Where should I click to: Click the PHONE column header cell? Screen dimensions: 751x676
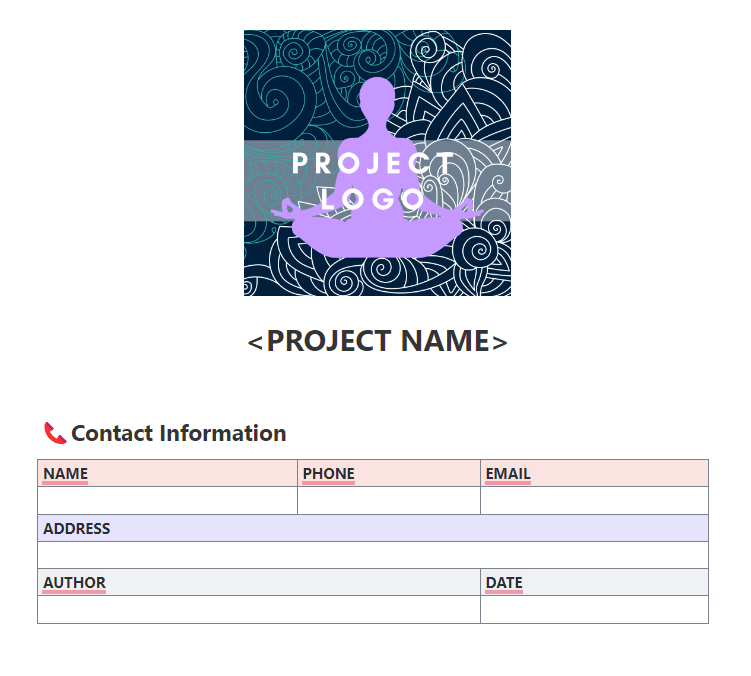pos(389,473)
